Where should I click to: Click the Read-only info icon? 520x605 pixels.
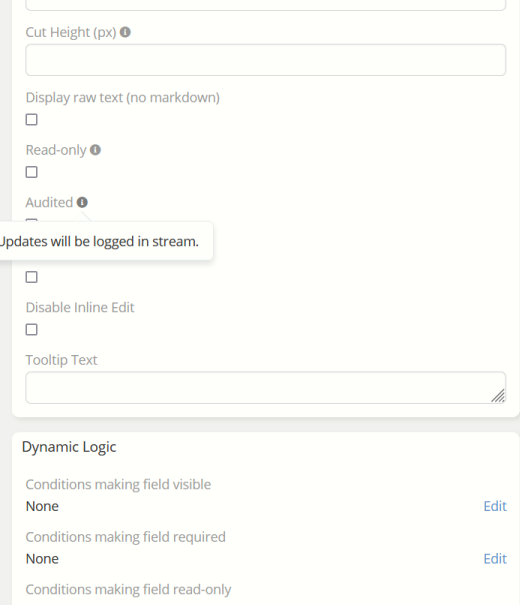pyautogui.click(x=95, y=150)
